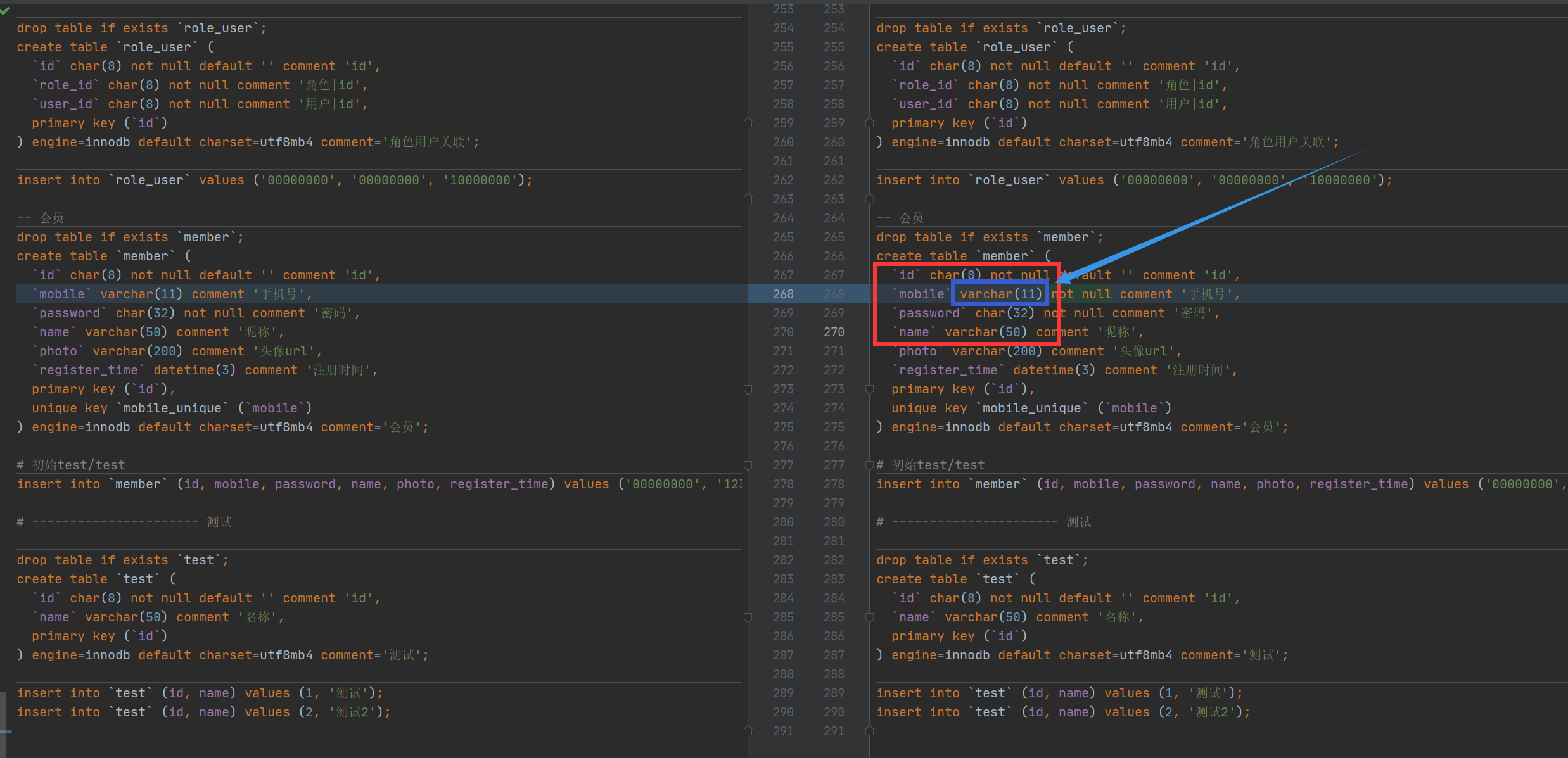Click "comment='会员'" engine line in left pane

tap(223, 427)
